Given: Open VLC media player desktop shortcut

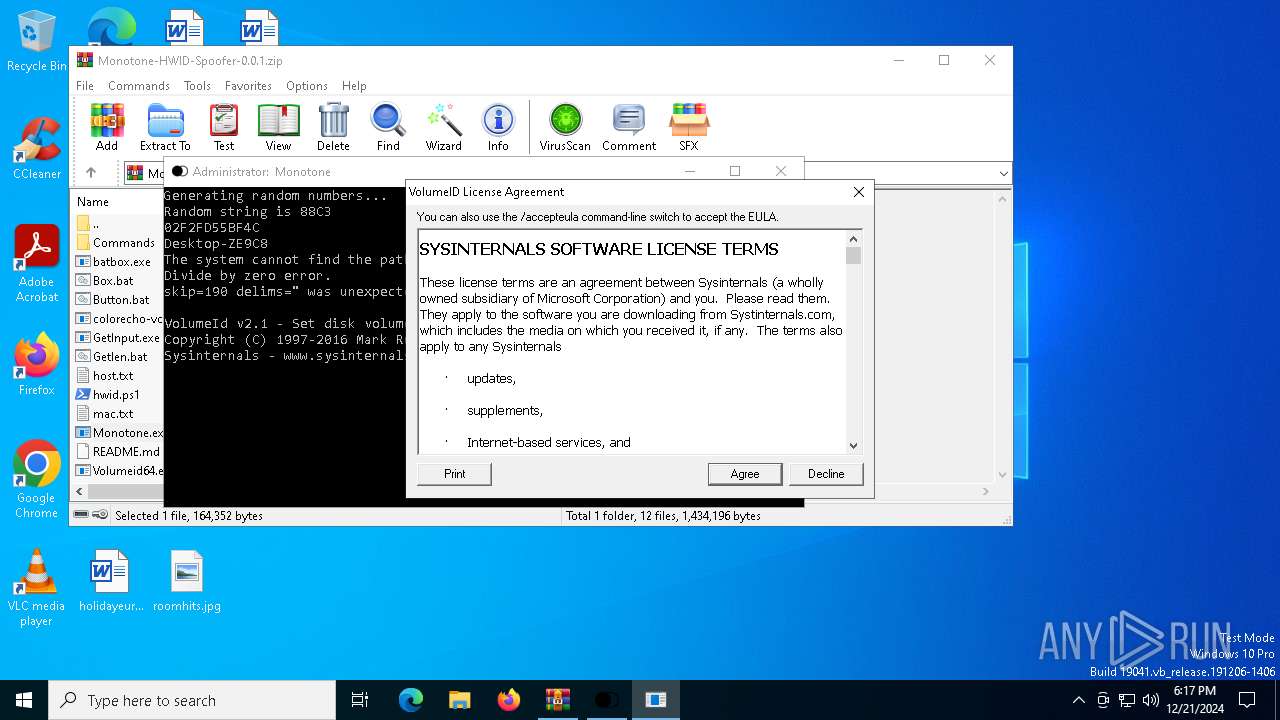Looking at the screenshot, I should coord(37,588).
